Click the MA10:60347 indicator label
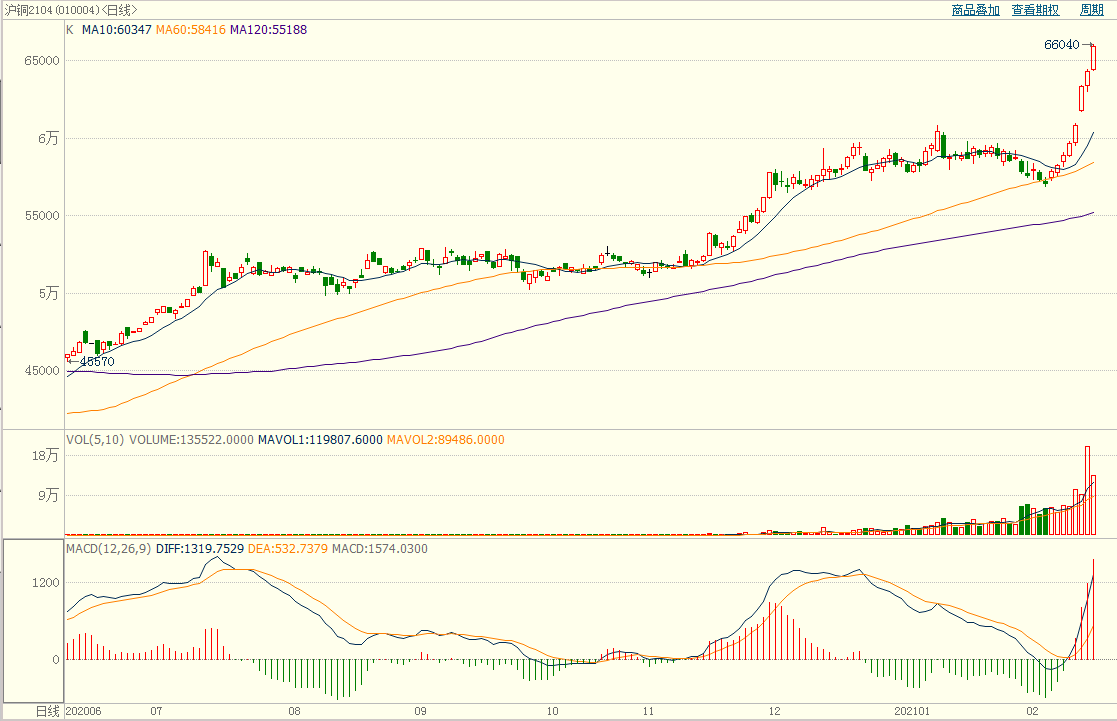The image size is (1117, 721). point(117,30)
